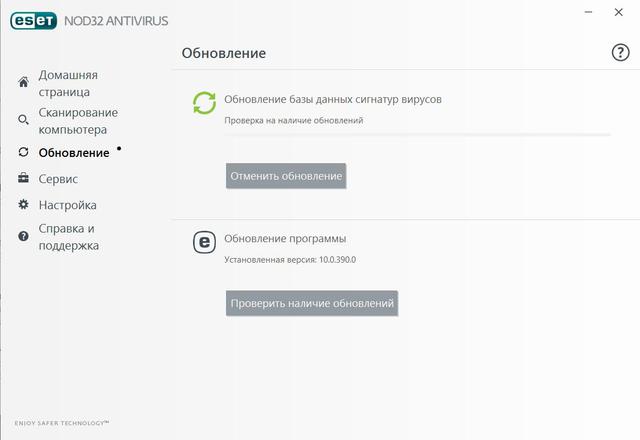Click the circular arrows icon in sidebar
640x440 pixels.
click(23, 153)
